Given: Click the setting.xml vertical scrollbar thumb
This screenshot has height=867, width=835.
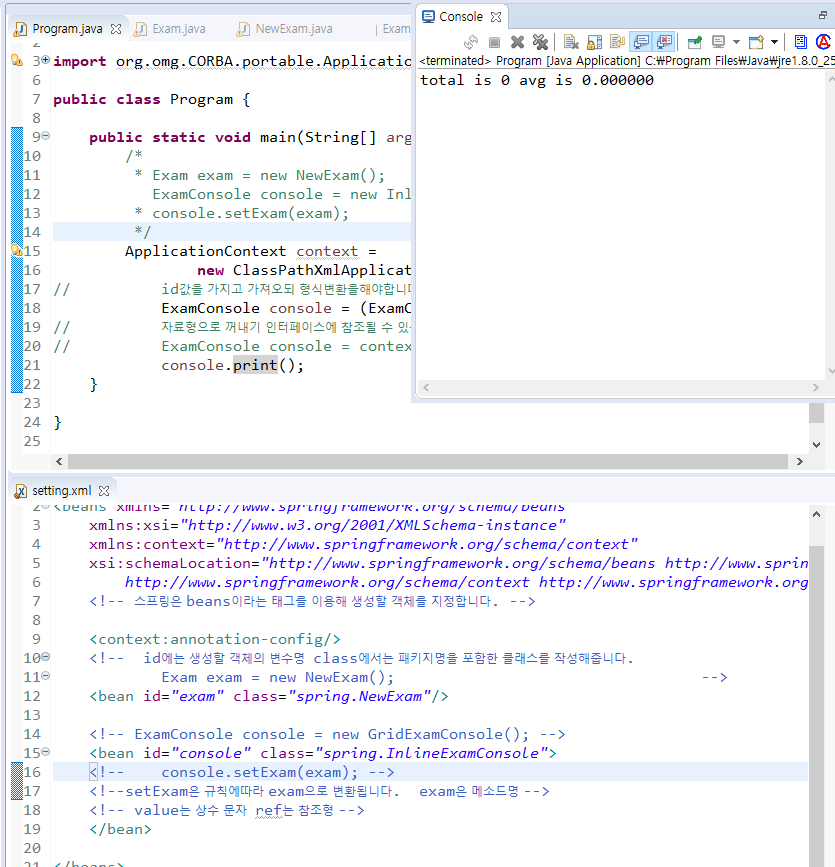Looking at the screenshot, I should (816, 706).
